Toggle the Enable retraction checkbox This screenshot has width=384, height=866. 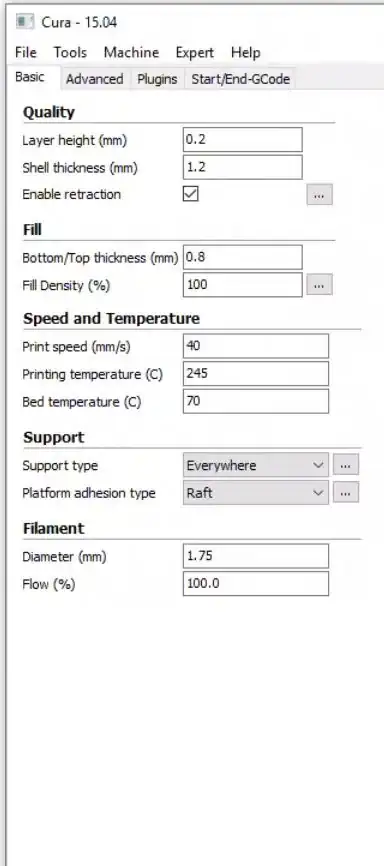point(191,194)
